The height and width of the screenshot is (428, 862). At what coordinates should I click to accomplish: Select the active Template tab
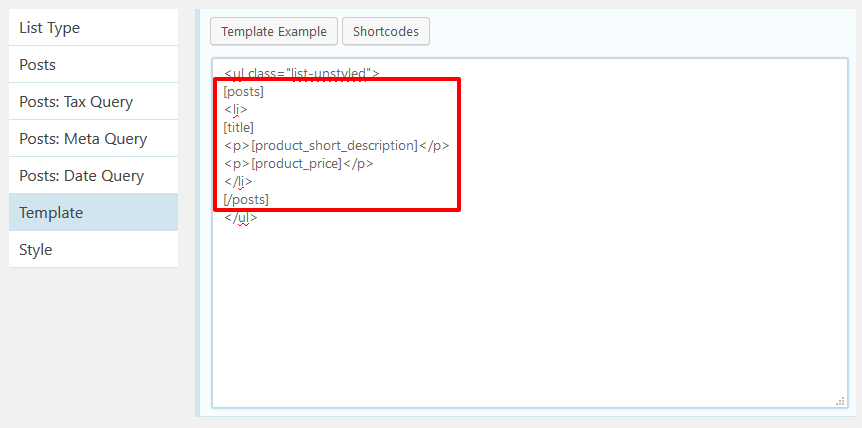[x=93, y=213]
